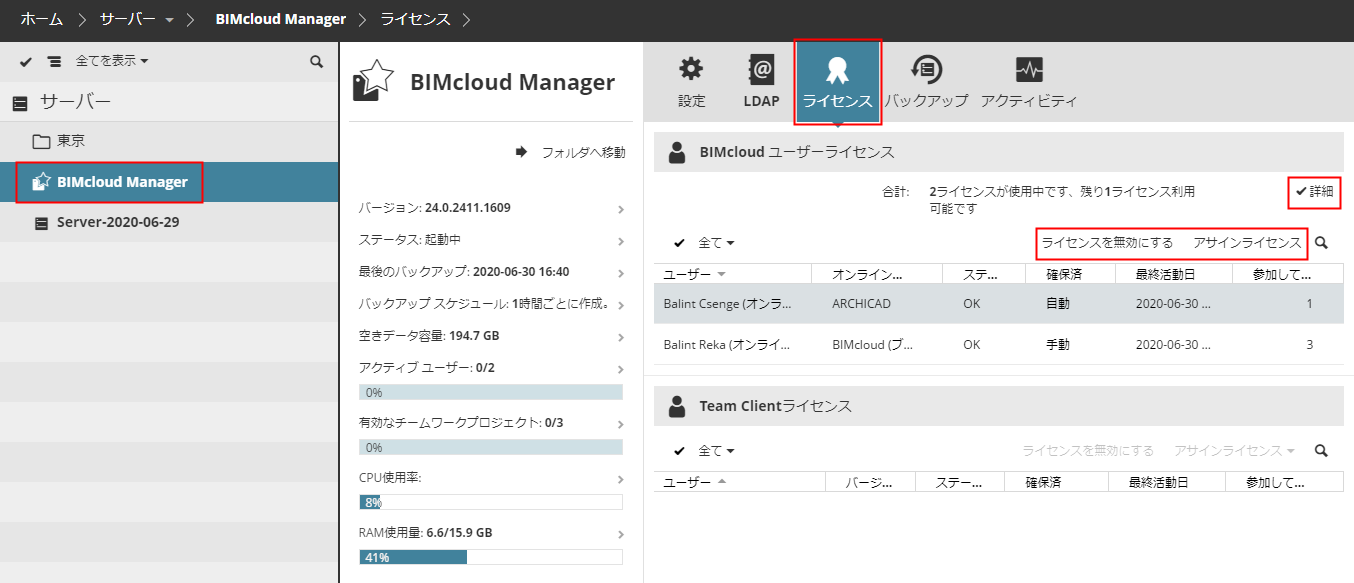Open the LDAP address book tab

click(x=761, y=82)
